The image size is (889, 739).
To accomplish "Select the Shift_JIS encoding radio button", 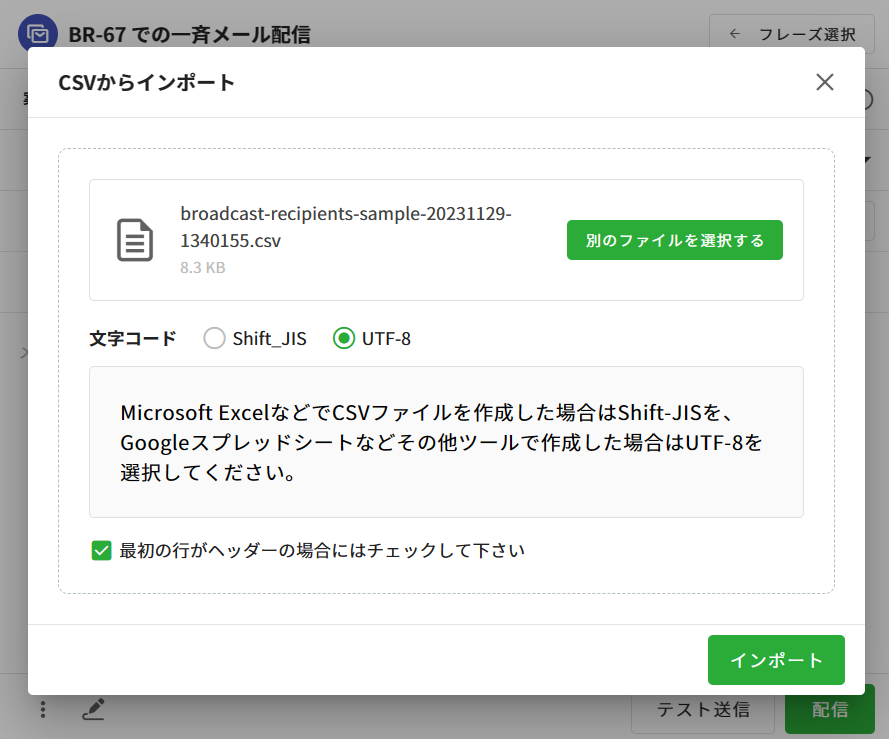I will (x=214, y=338).
